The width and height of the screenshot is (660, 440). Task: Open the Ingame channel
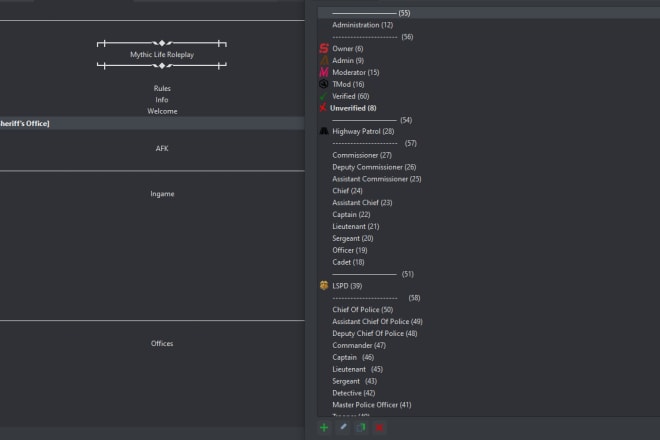tap(162, 194)
